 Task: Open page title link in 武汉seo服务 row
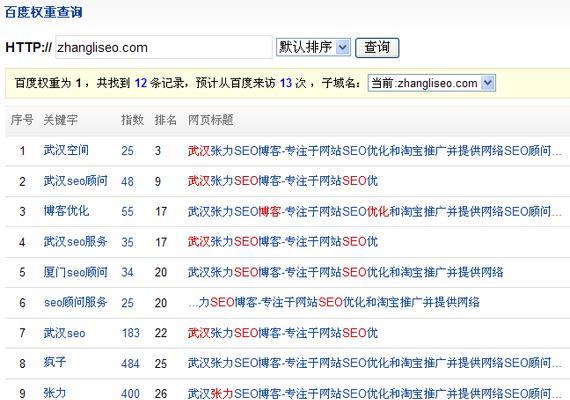click(283, 241)
